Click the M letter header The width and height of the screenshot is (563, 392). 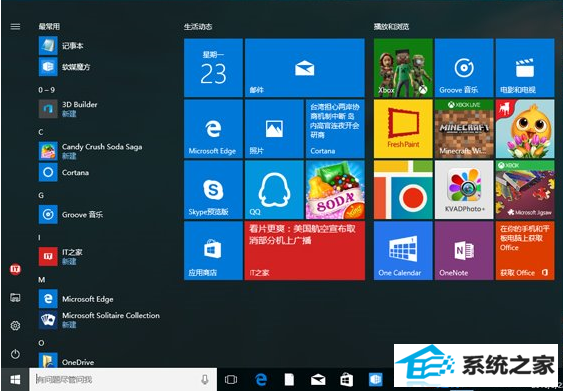42,280
